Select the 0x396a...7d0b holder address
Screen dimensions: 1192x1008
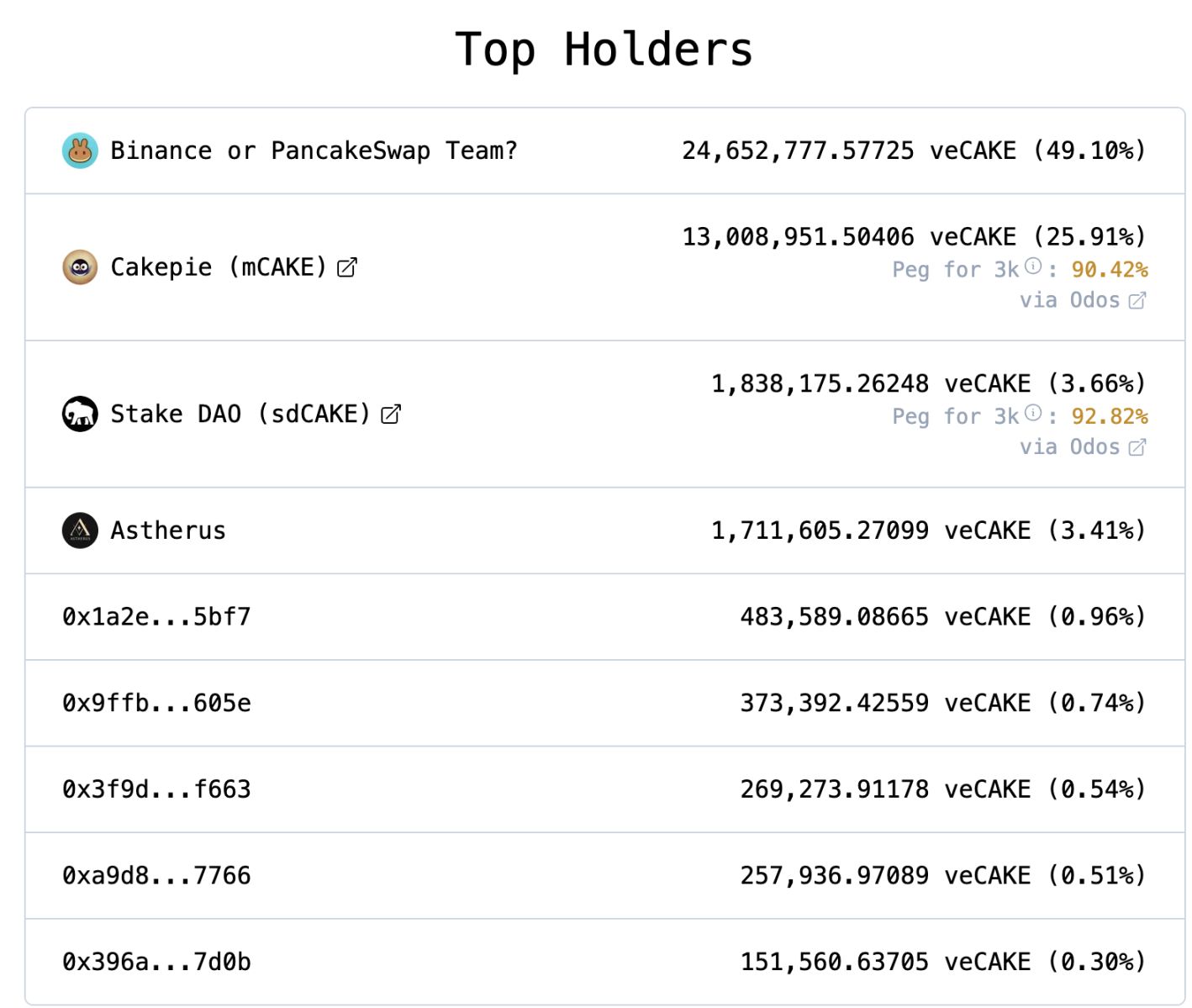(x=156, y=962)
